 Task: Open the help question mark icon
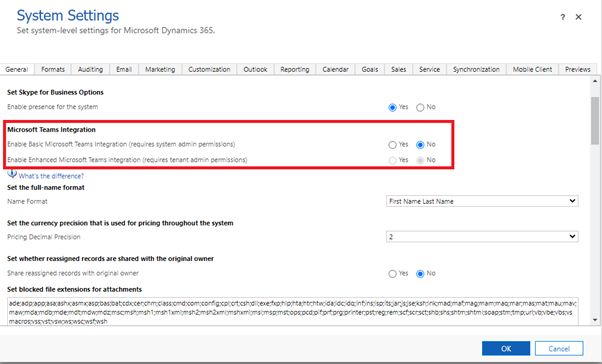(x=562, y=17)
